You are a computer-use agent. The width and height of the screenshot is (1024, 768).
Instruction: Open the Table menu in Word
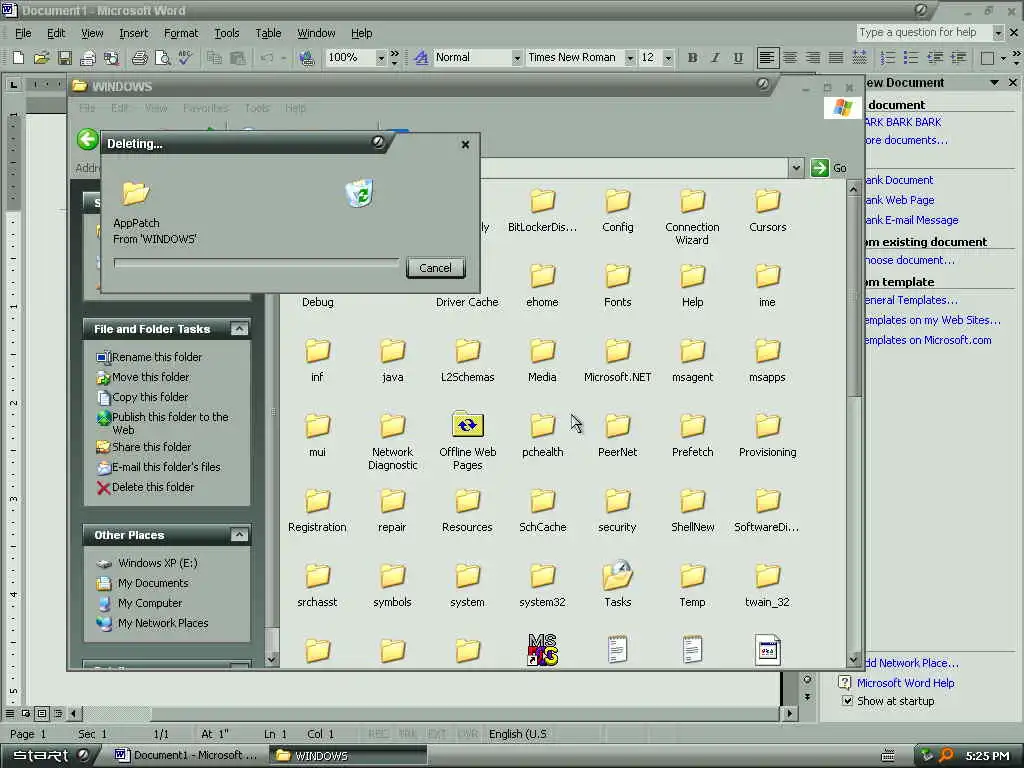pos(268,33)
